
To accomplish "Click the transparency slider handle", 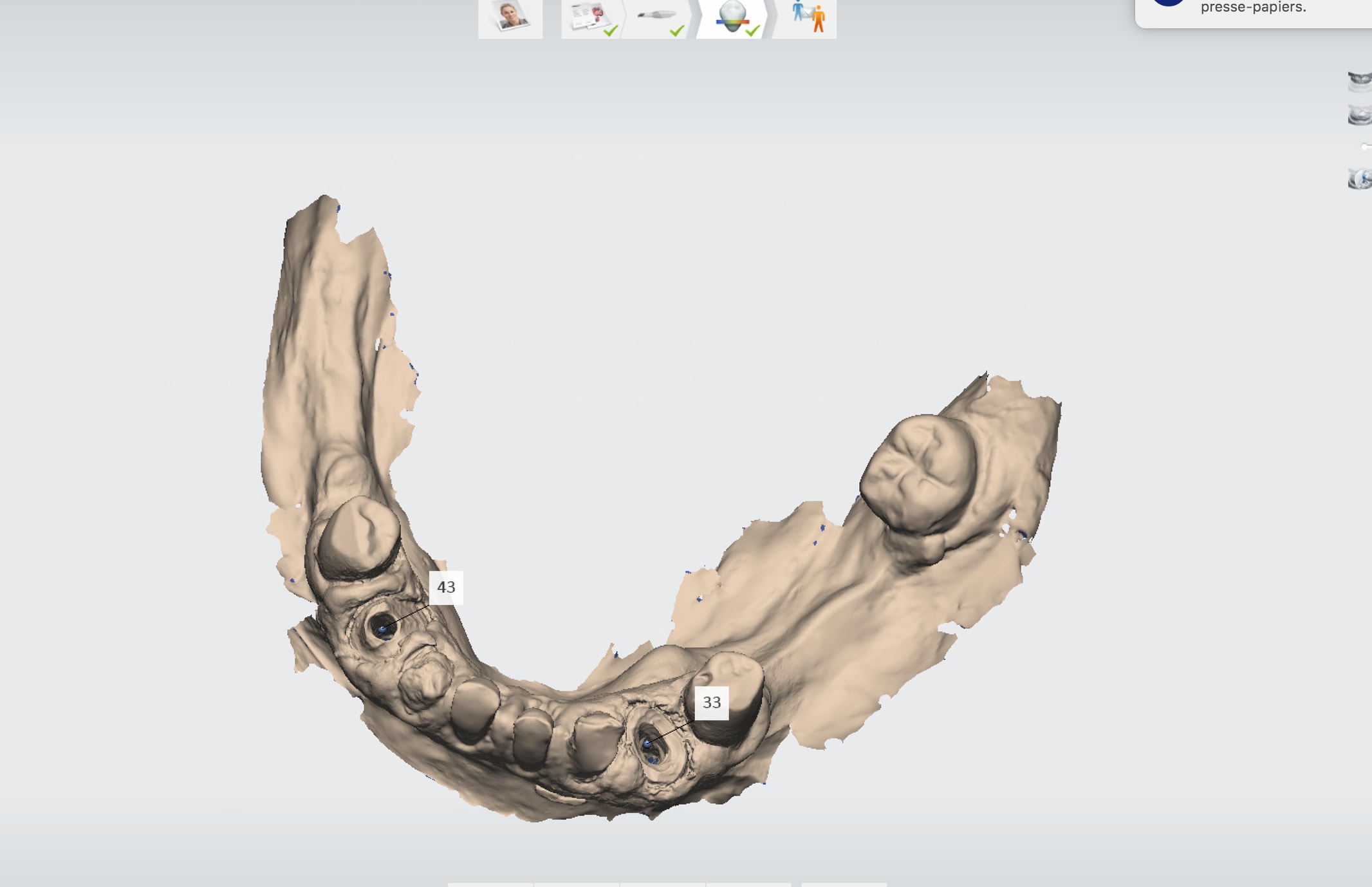I will click(x=1364, y=147).
